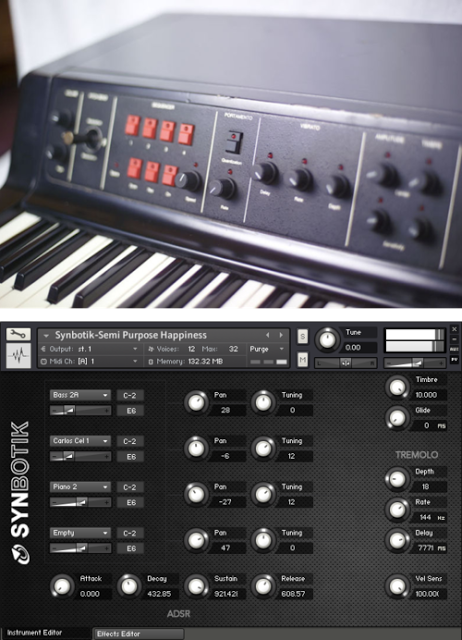462x640 pixels.
Task: Click the Vel Sens knob
Action: 397,586
